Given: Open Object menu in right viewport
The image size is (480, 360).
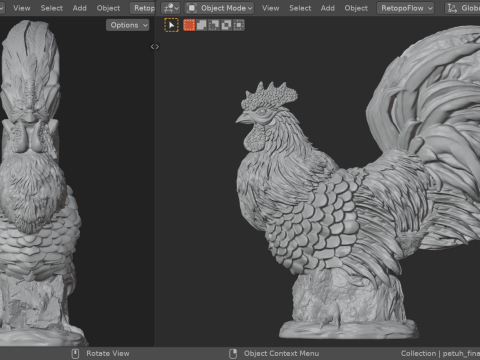Looking at the screenshot, I should [x=356, y=8].
